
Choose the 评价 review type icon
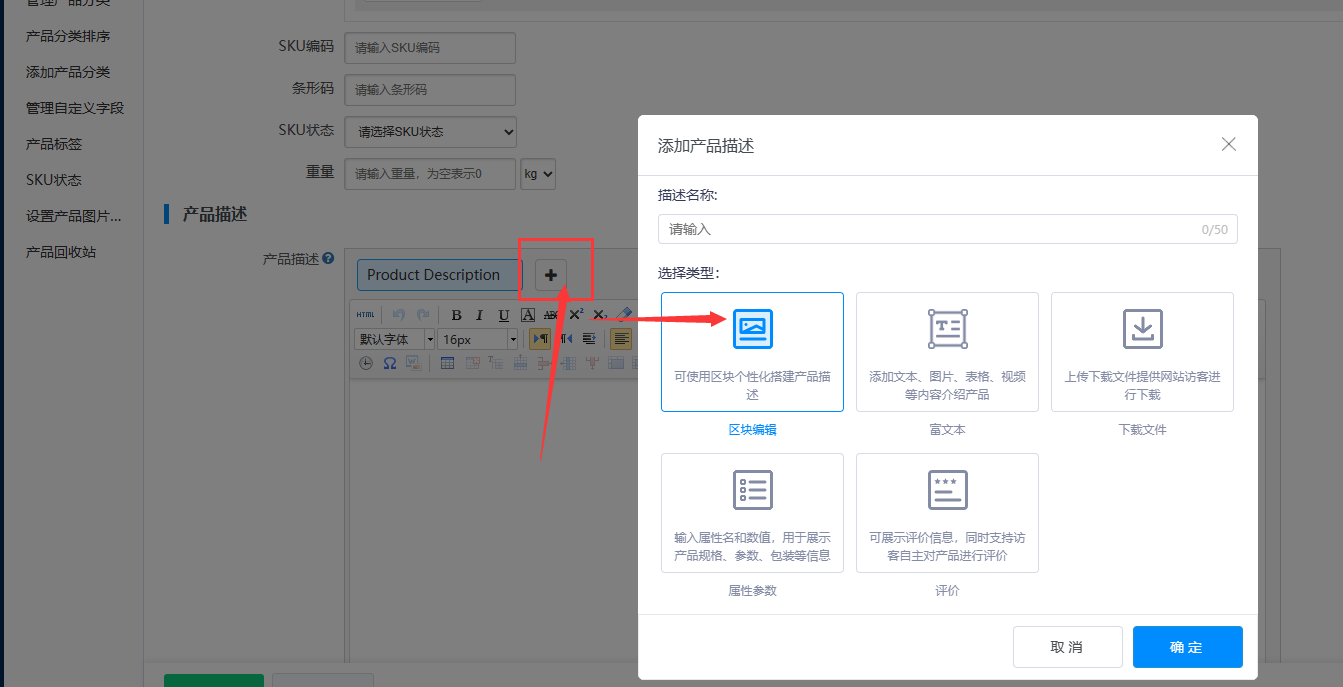[x=947, y=490]
